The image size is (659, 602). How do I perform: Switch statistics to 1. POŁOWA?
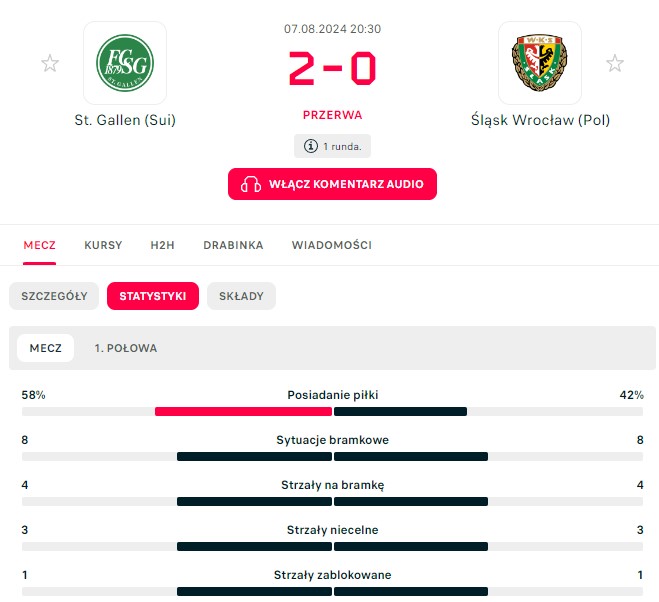click(126, 348)
